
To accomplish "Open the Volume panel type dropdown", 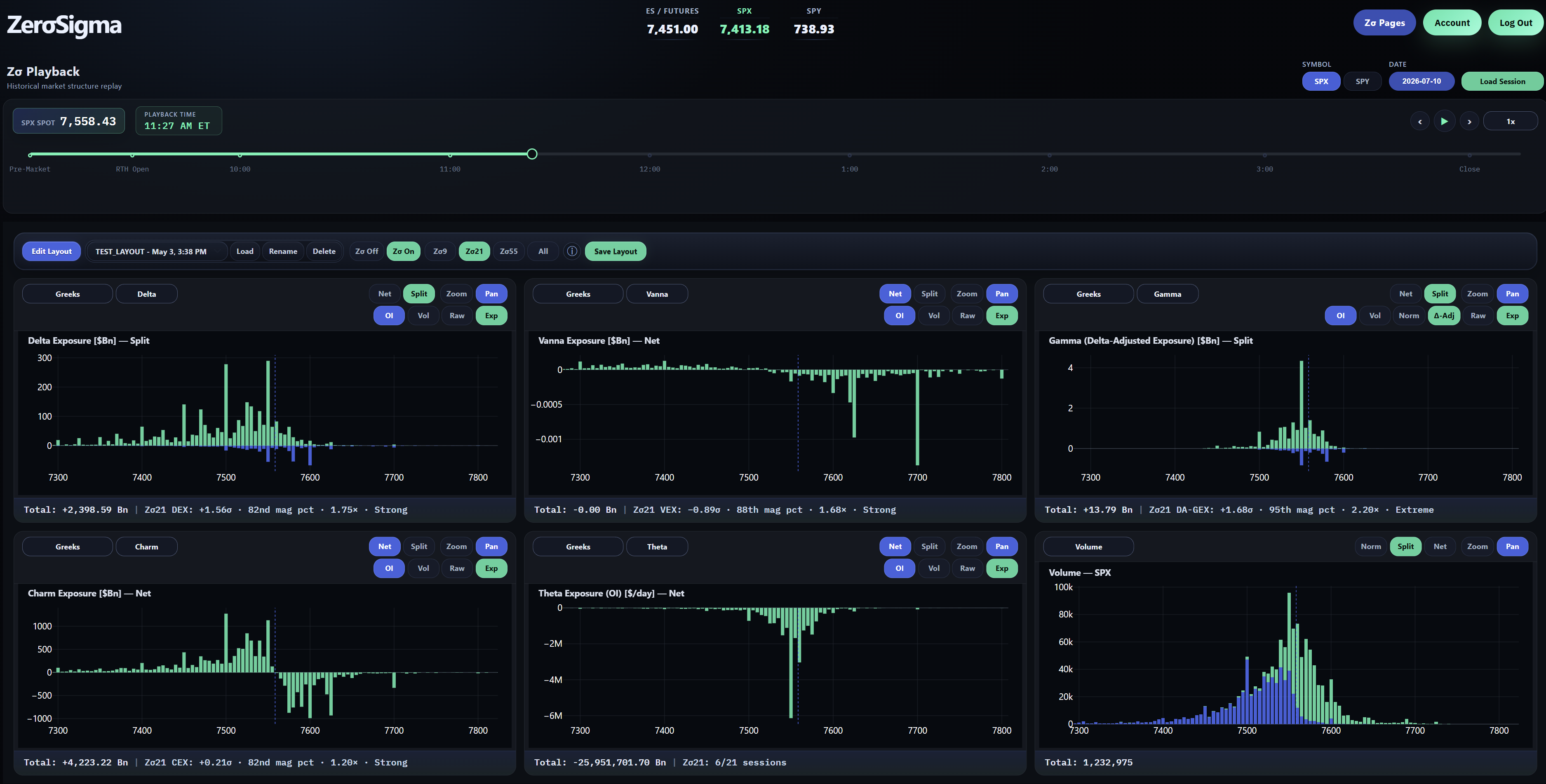I will [x=1088, y=547].
